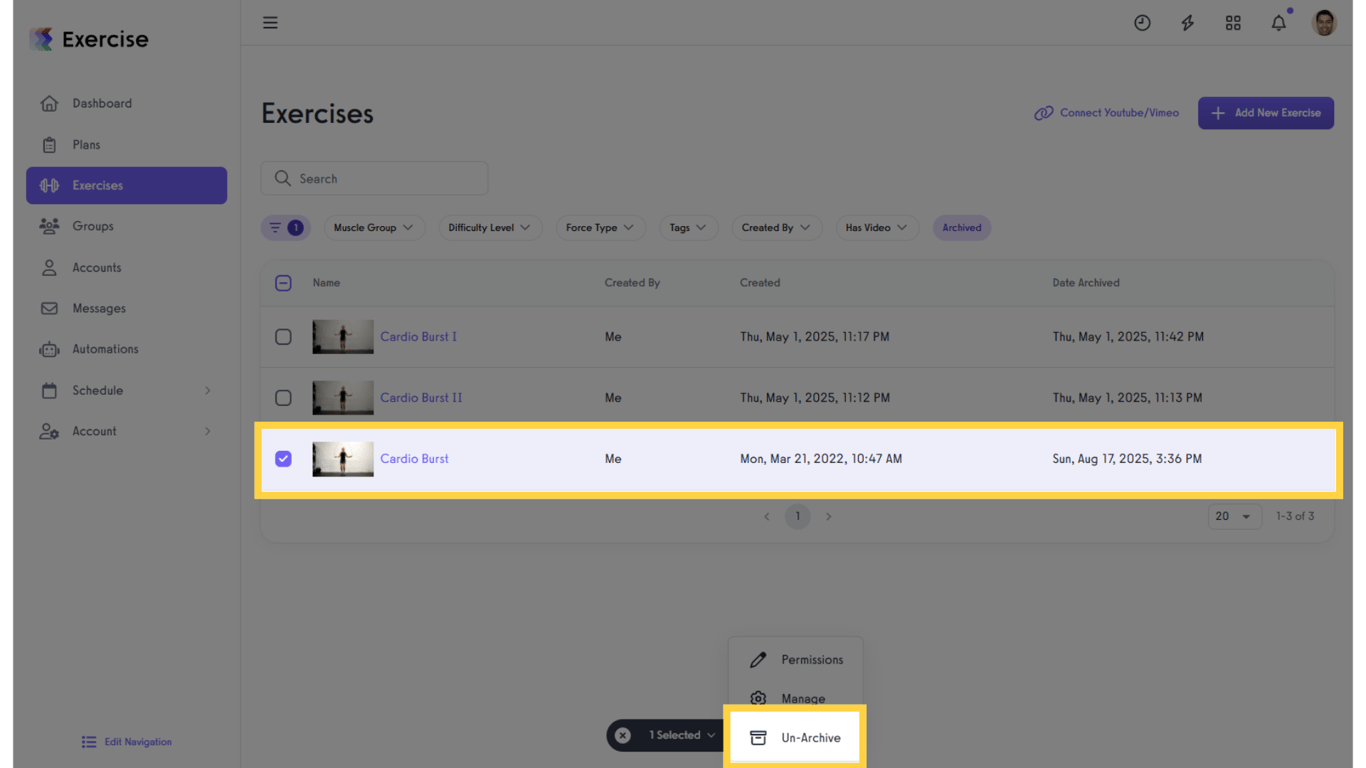The width and height of the screenshot is (1366, 768).
Task: Open the Connect Youtube/Vimeo link
Action: coord(1107,113)
